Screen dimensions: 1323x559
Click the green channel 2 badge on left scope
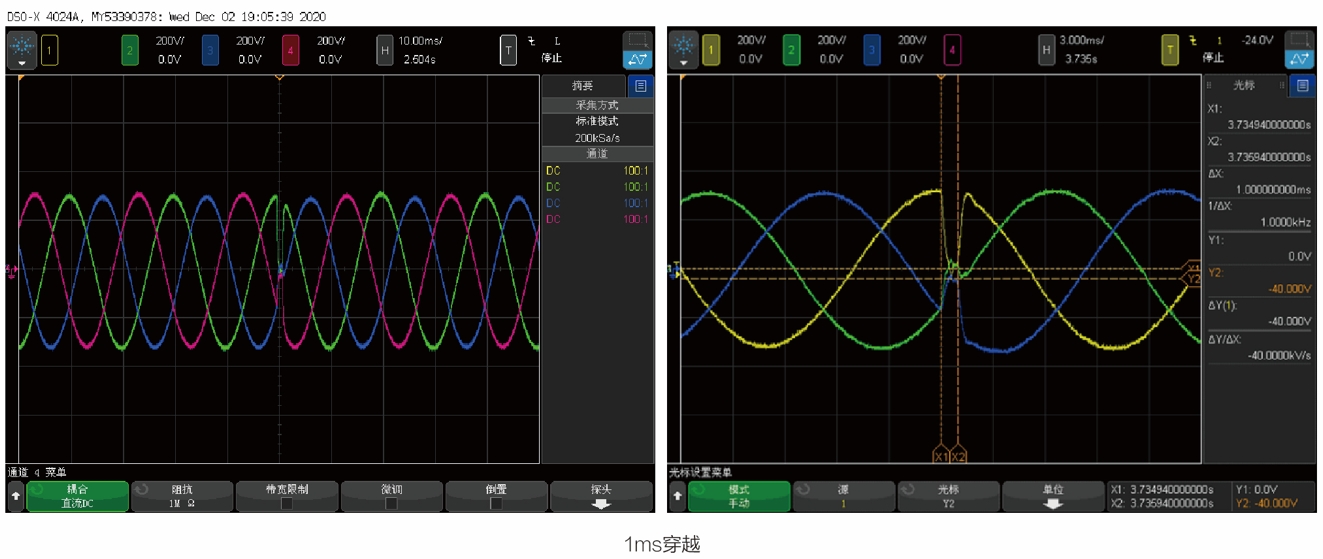point(130,48)
